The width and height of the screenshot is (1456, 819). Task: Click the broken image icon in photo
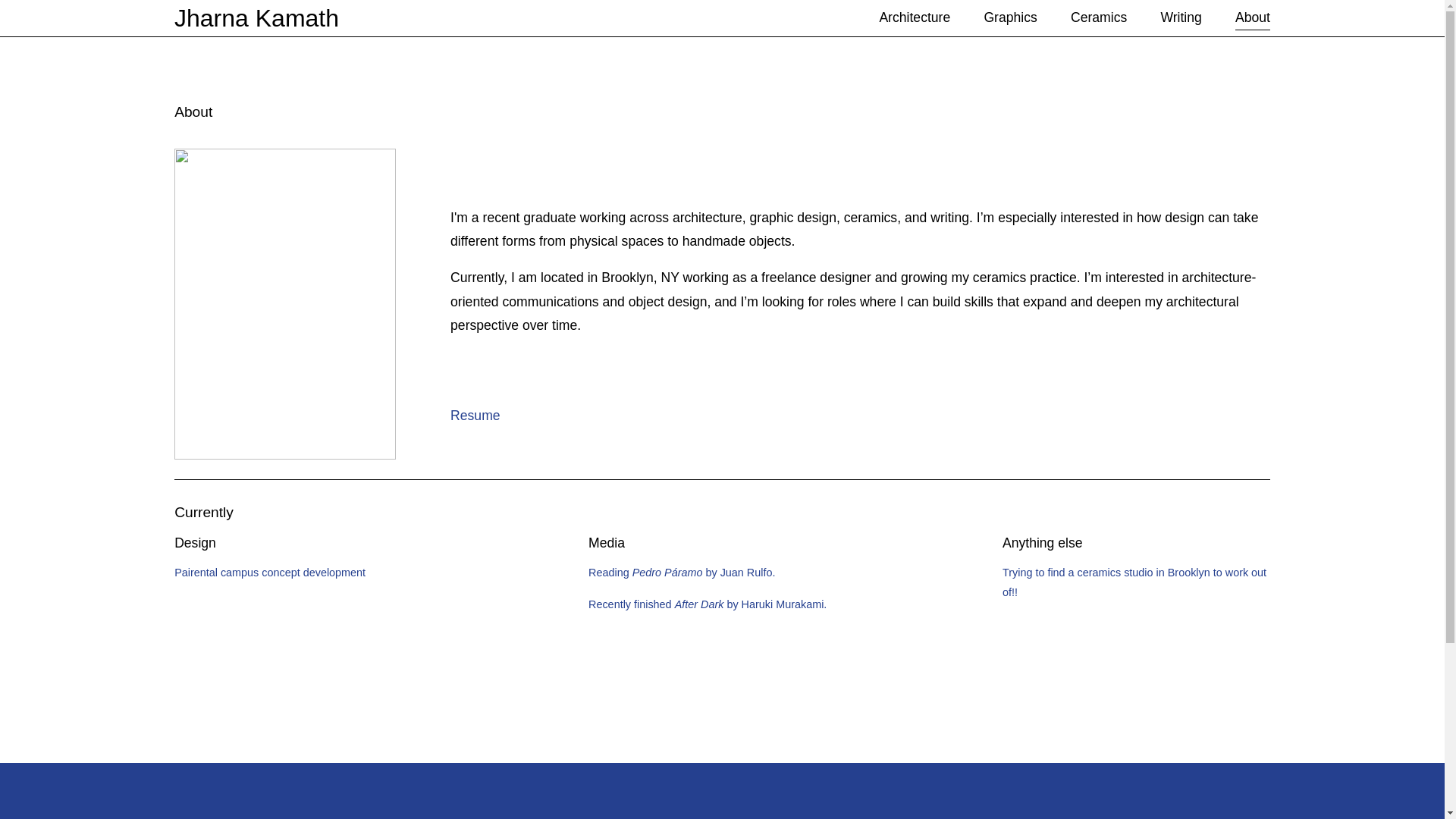pos(182,157)
